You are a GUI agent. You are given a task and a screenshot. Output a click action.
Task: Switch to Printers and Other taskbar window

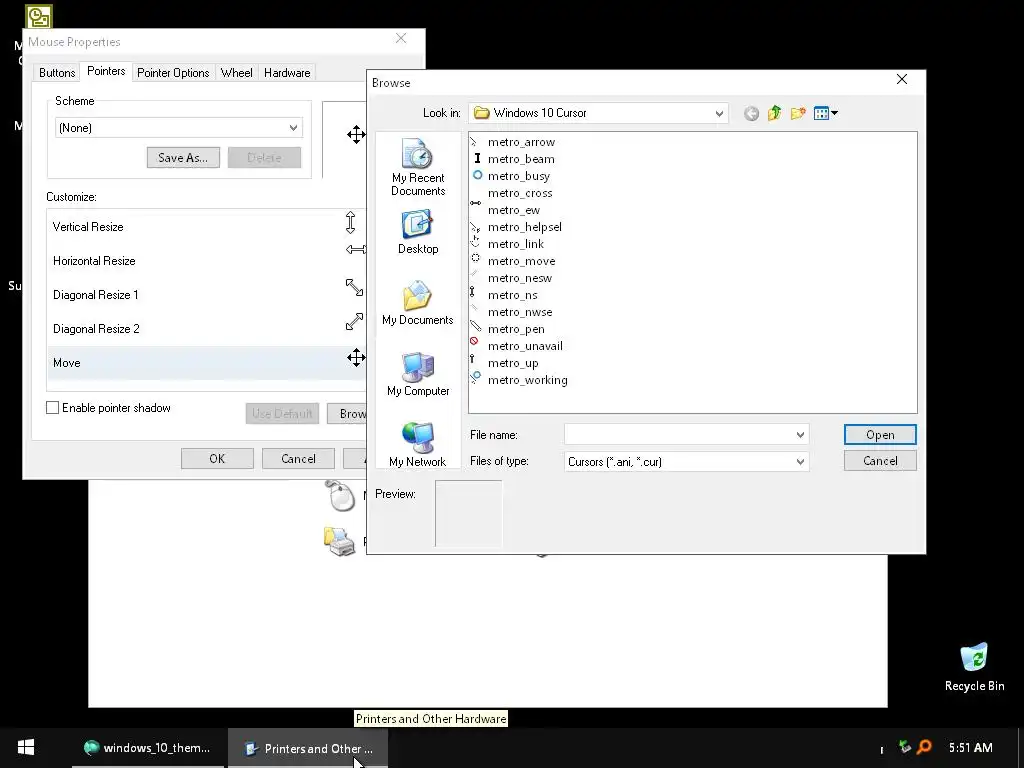click(x=308, y=748)
